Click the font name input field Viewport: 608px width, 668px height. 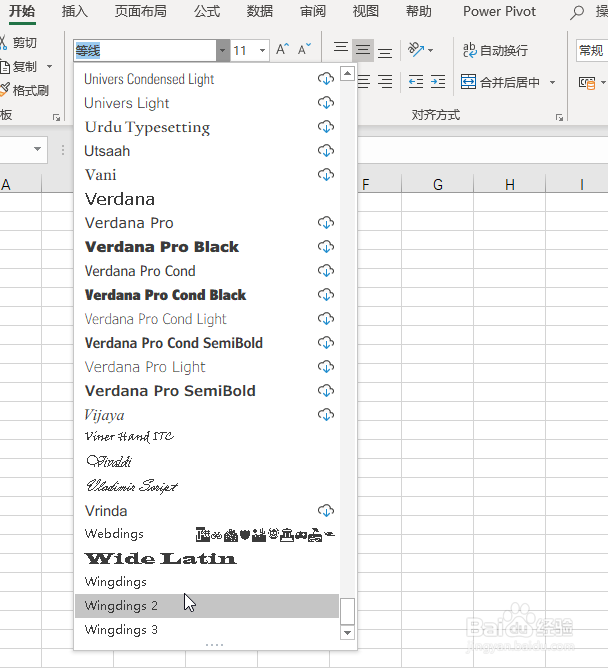pyautogui.click(x=145, y=51)
